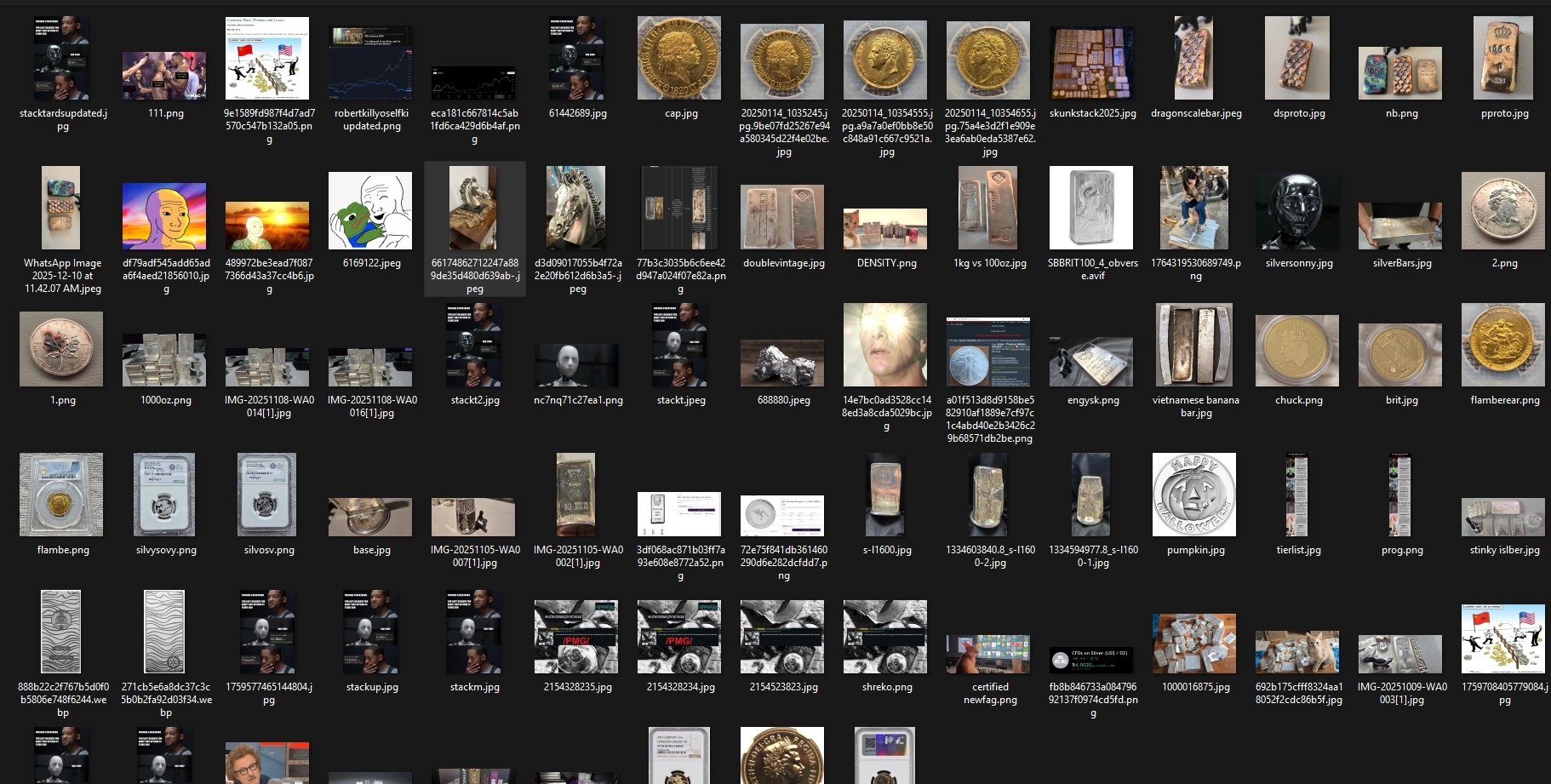The image size is (1551, 784).
Task: Click the stackup.jpg thumbnail
Action: coord(370,632)
